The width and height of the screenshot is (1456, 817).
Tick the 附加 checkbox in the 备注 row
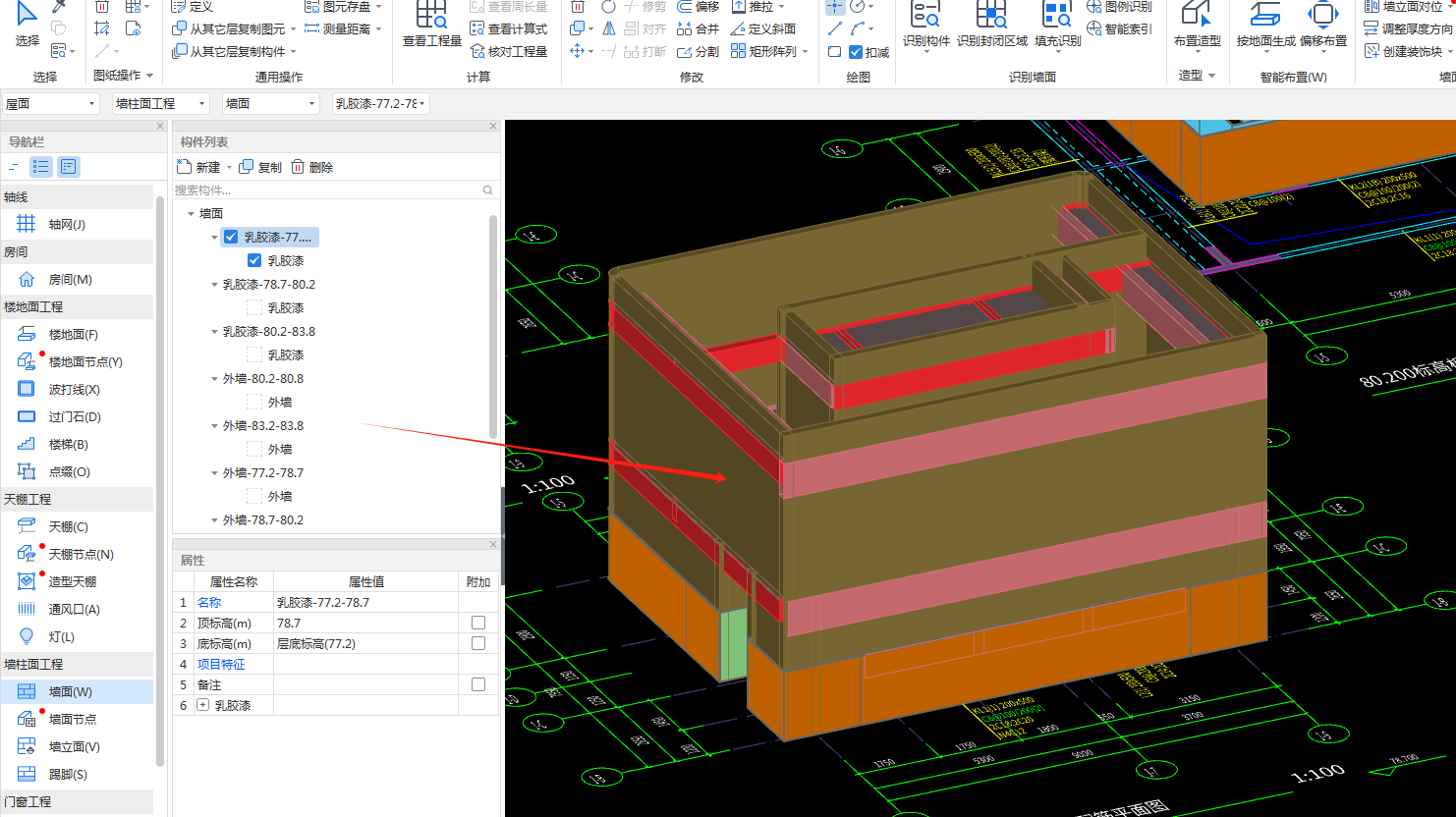pos(478,684)
